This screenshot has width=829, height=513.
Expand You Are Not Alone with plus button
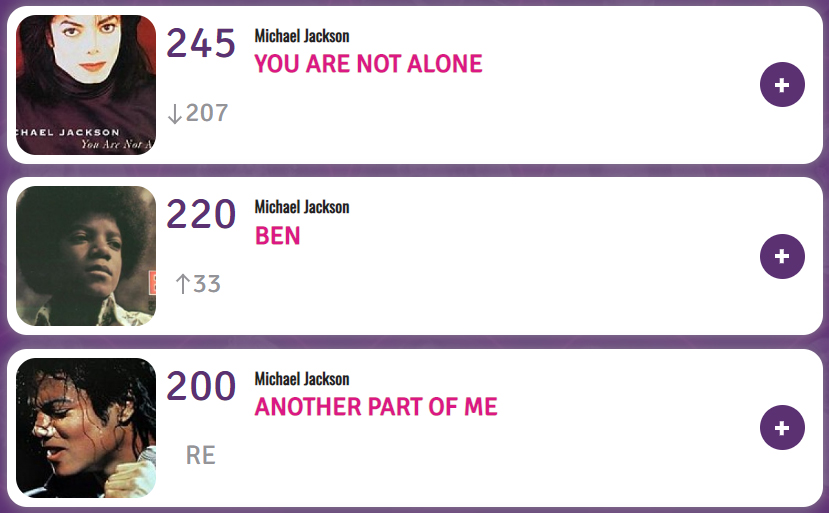click(782, 85)
